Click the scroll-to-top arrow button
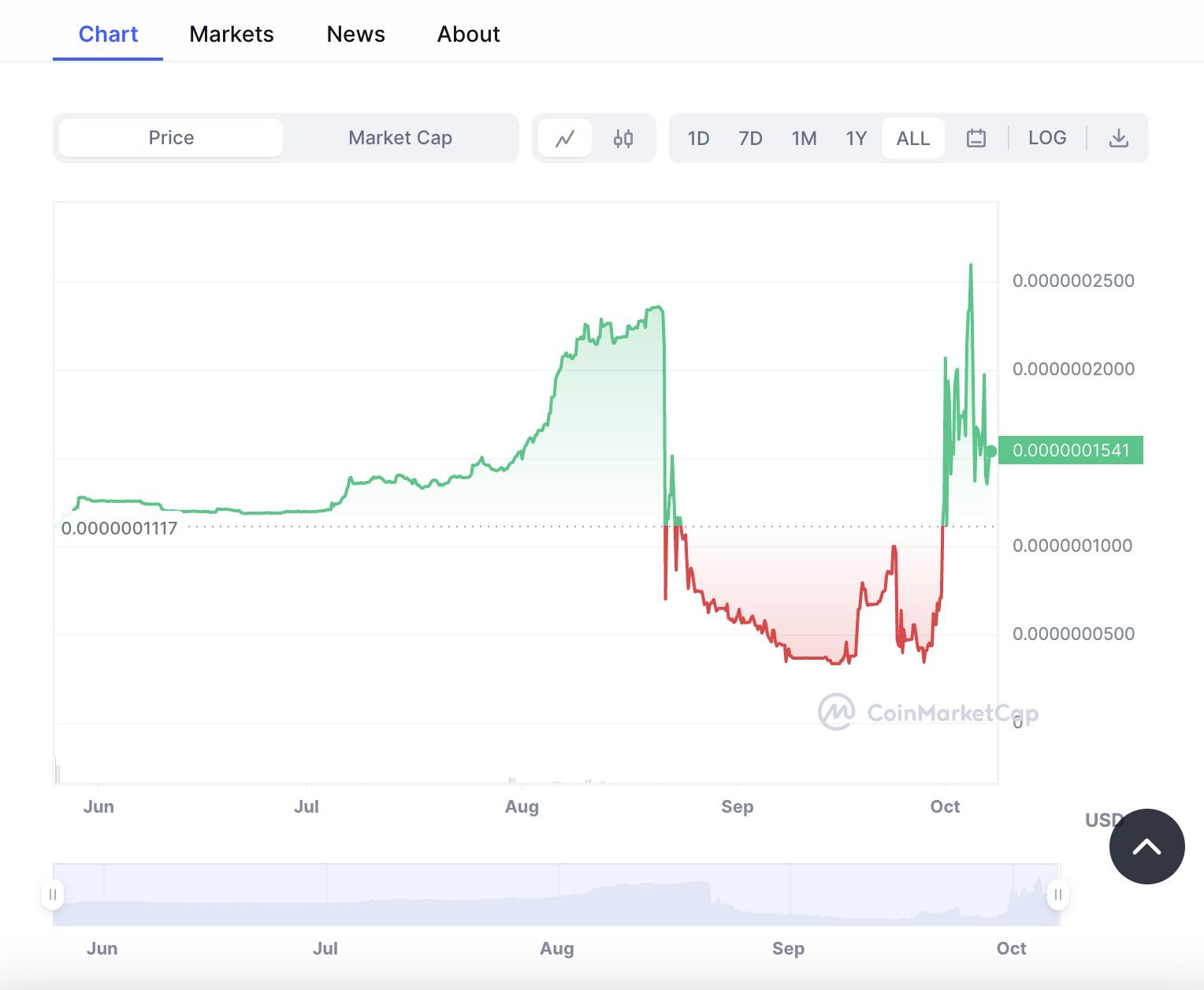1204x990 pixels. (x=1146, y=847)
